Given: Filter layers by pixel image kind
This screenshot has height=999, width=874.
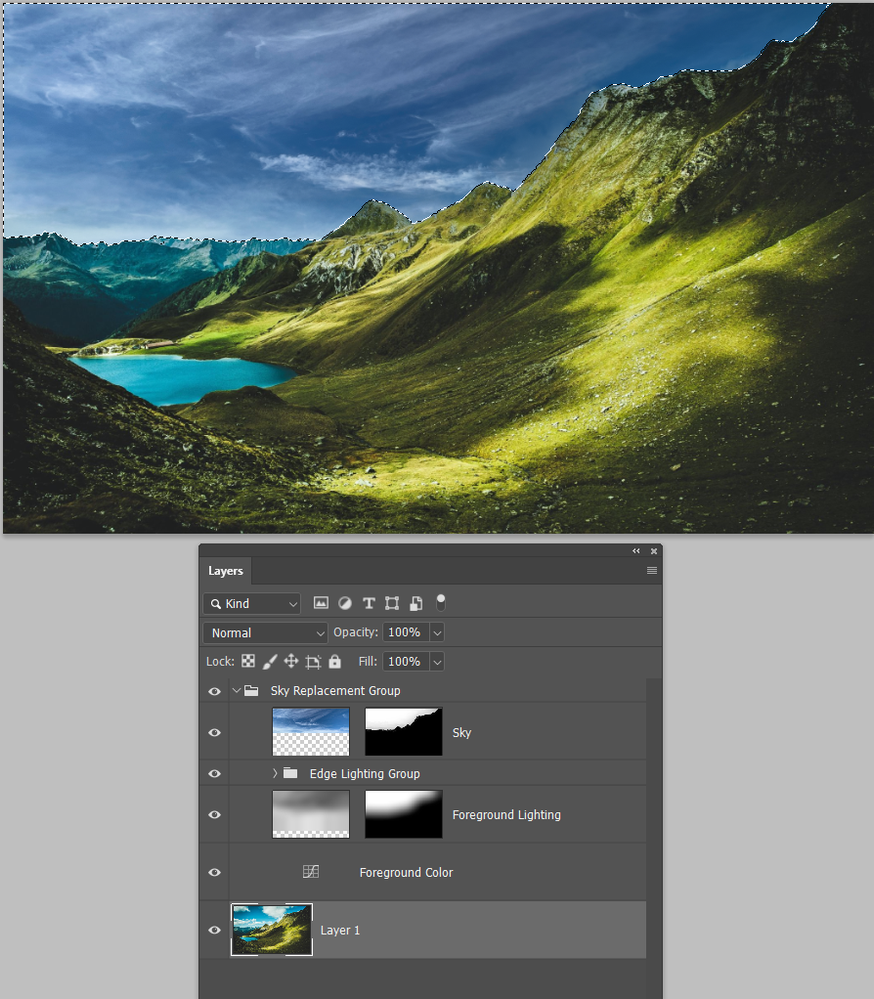Looking at the screenshot, I should click(x=321, y=603).
